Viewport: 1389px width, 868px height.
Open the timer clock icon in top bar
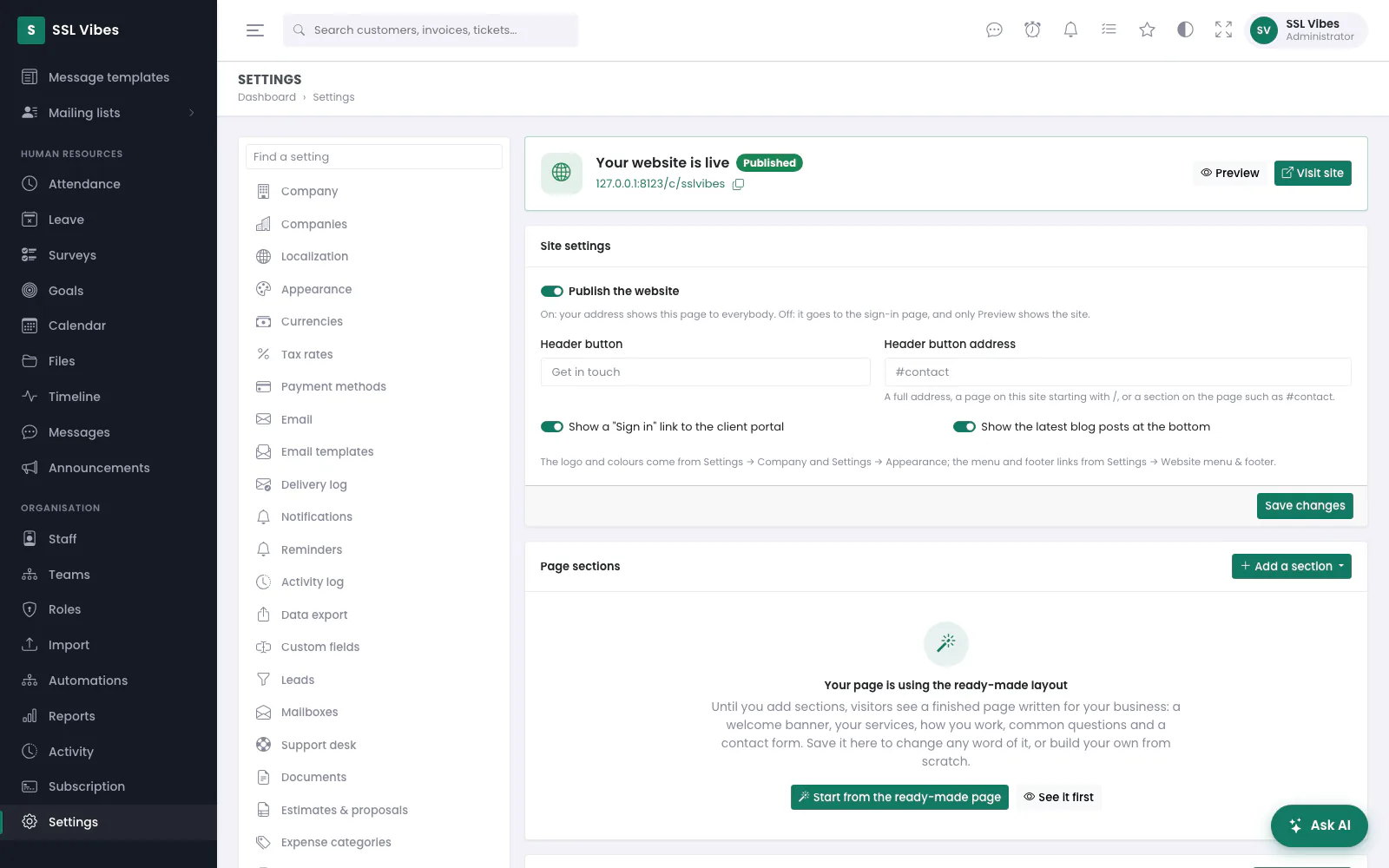pyautogui.click(x=1032, y=30)
